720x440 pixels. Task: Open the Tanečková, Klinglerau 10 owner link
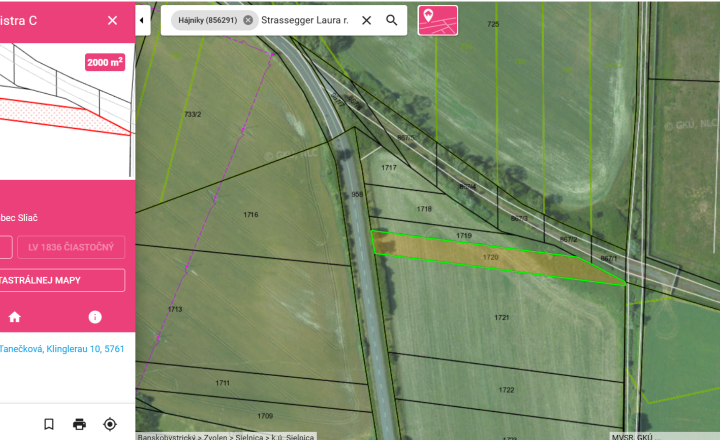pyautogui.click(x=62, y=349)
